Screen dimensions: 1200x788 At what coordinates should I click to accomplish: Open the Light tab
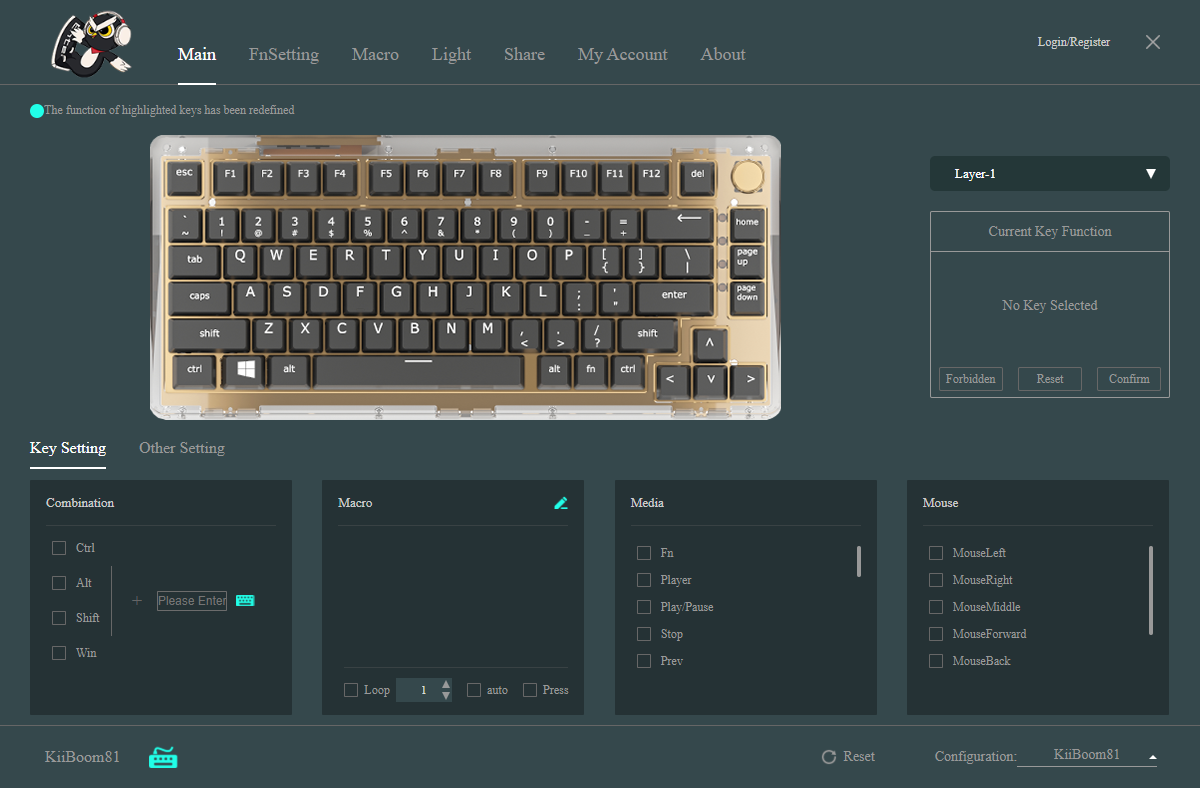tap(451, 55)
